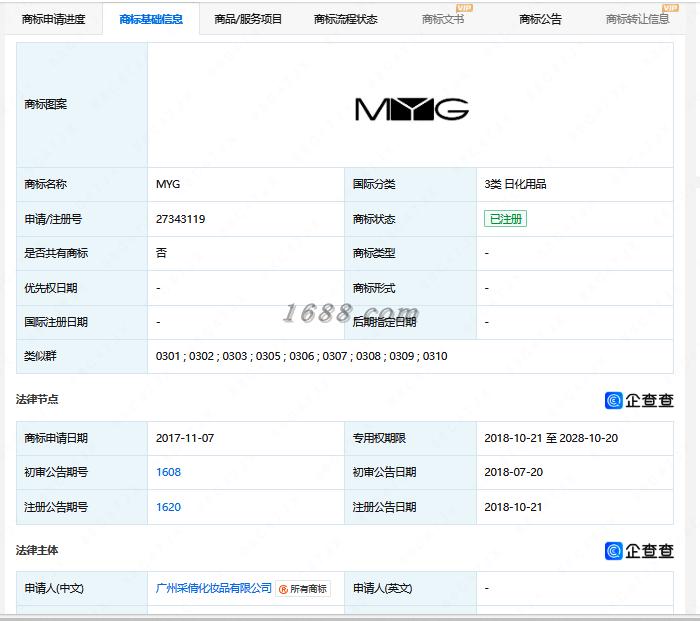This screenshot has height=621, width=700.
Task: Click 企查查 logo beside 法律节点
Action: click(639, 400)
